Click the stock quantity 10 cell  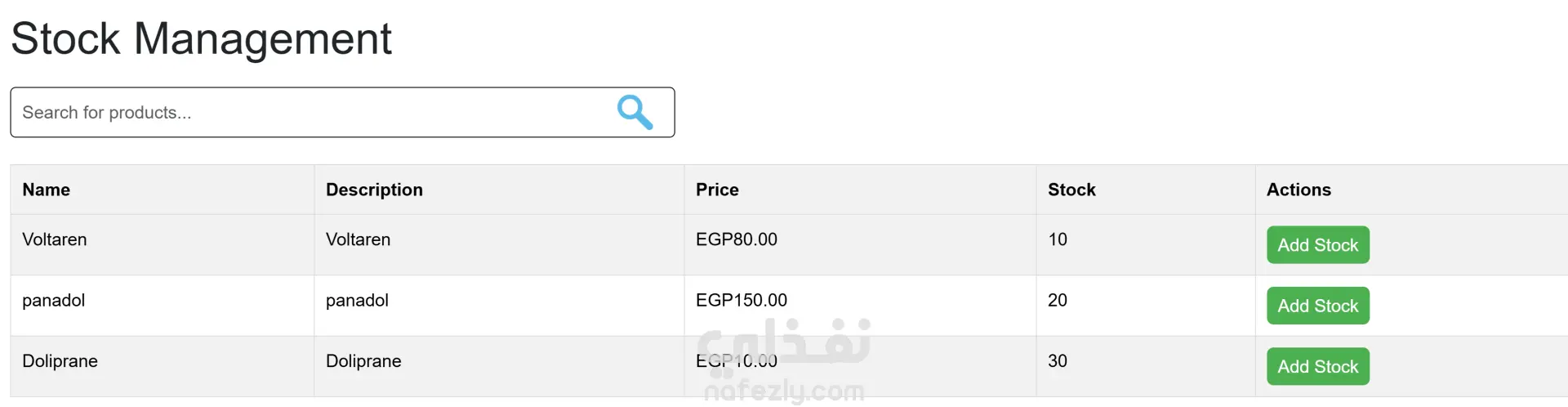pyautogui.click(x=1058, y=239)
